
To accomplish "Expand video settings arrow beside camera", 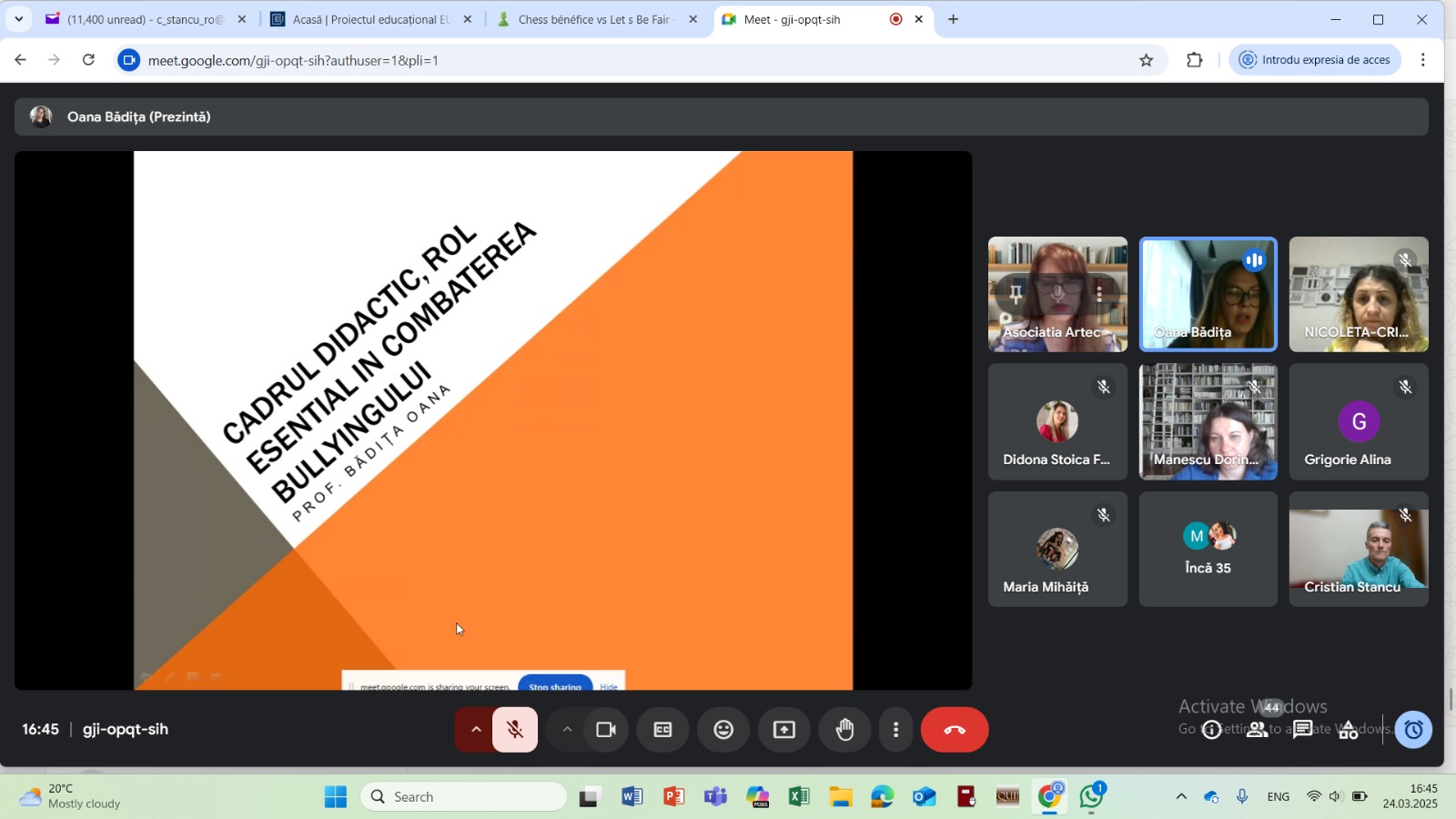I will pyautogui.click(x=566, y=730).
